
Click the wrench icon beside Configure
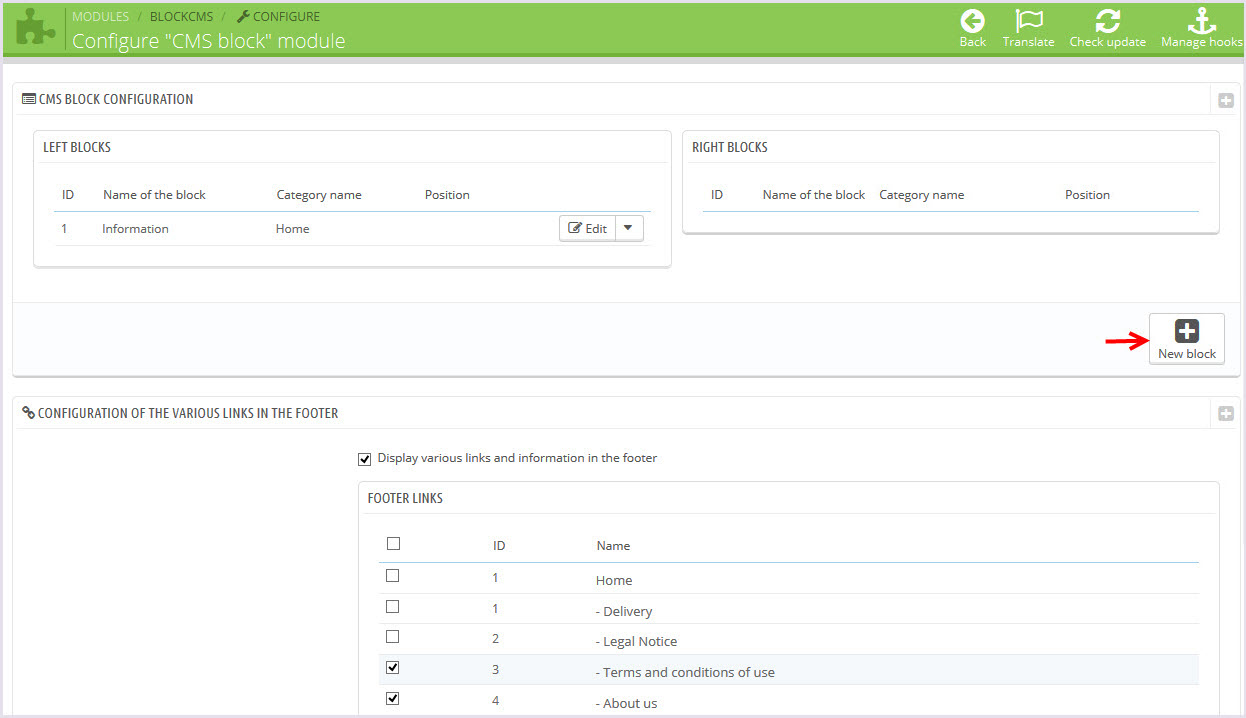(x=242, y=17)
